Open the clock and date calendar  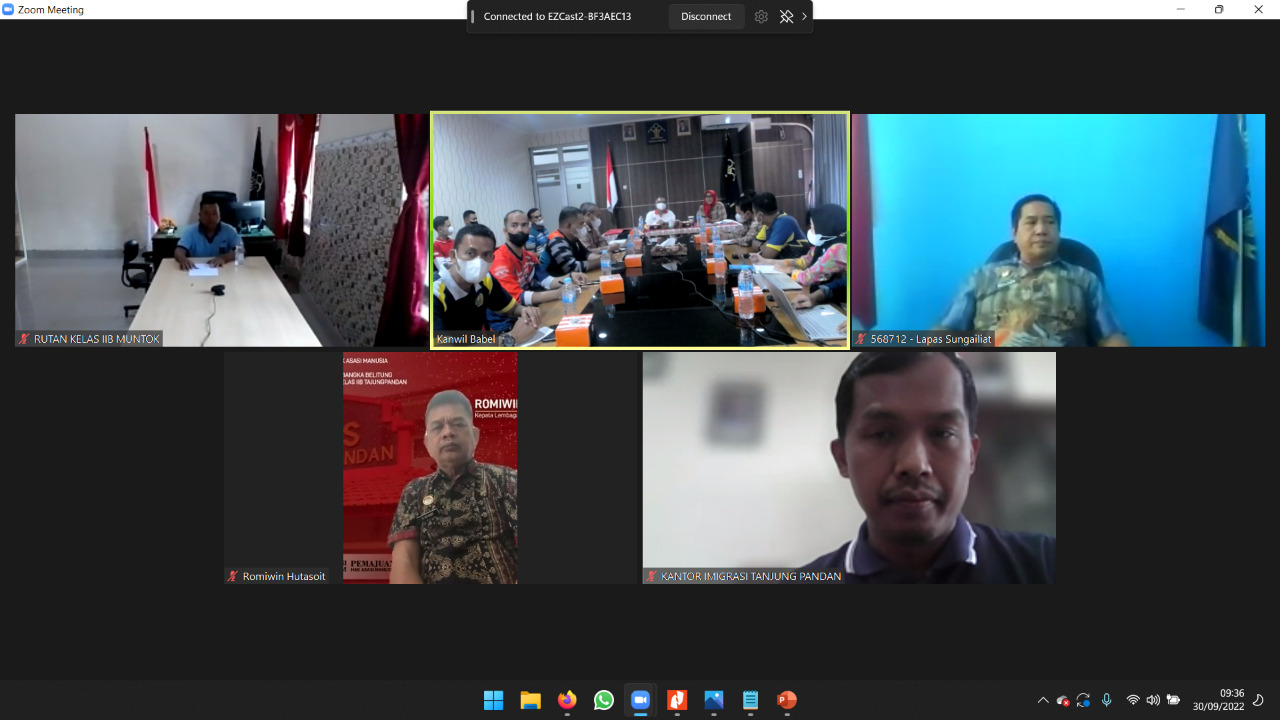[1218, 700]
